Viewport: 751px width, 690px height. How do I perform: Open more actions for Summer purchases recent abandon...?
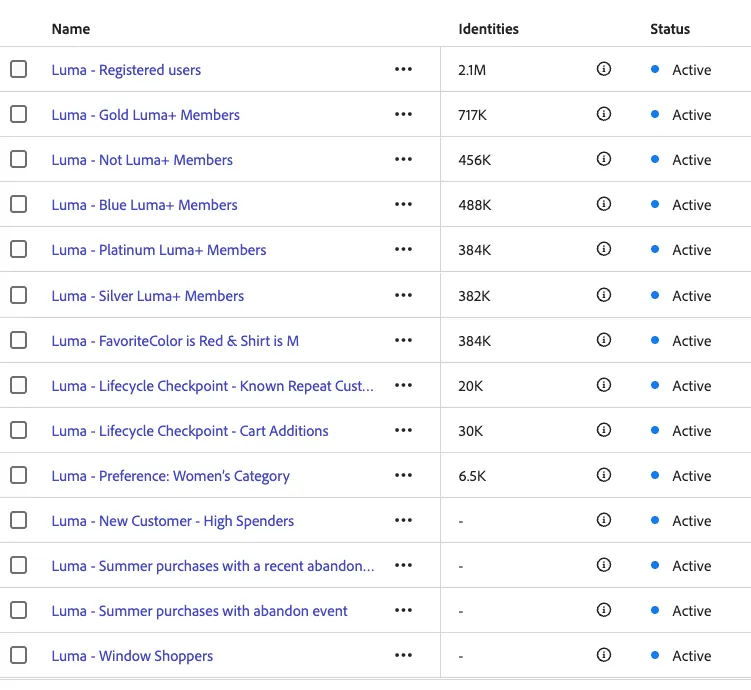pyautogui.click(x=403, y=566)
